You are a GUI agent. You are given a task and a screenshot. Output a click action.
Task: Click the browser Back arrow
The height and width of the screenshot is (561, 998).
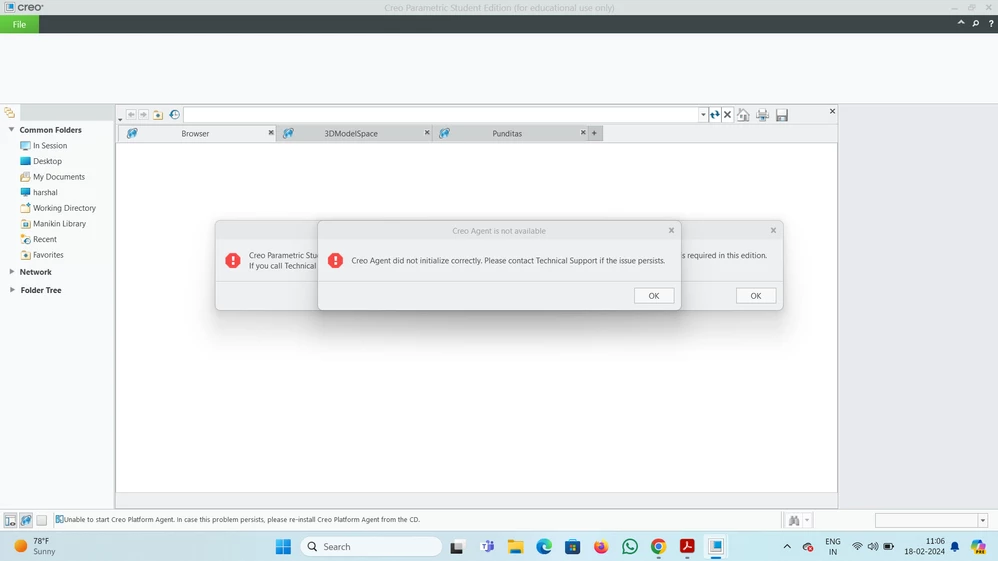(130, 115)
